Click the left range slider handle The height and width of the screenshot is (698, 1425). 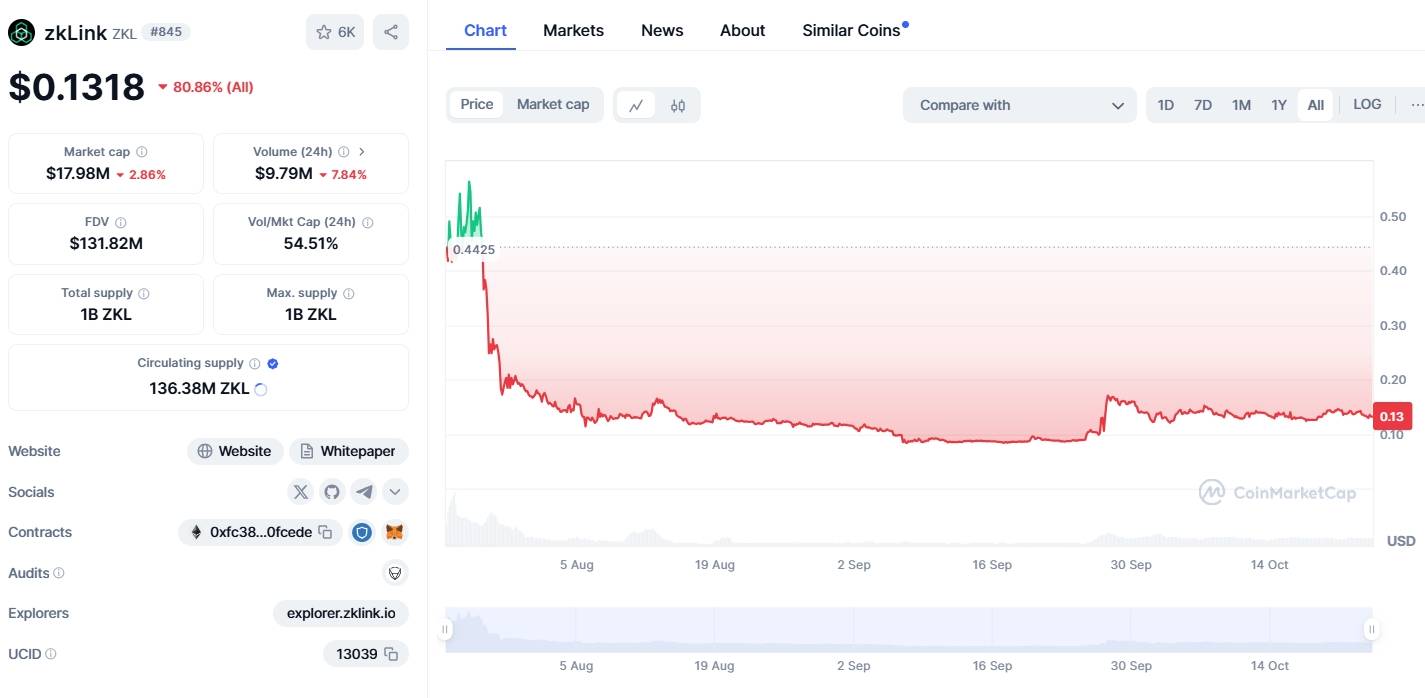coord(446,629)
